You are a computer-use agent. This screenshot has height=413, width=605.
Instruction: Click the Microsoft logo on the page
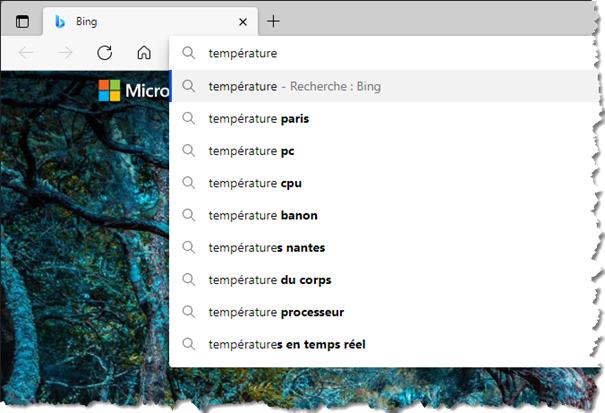(109, 90)
